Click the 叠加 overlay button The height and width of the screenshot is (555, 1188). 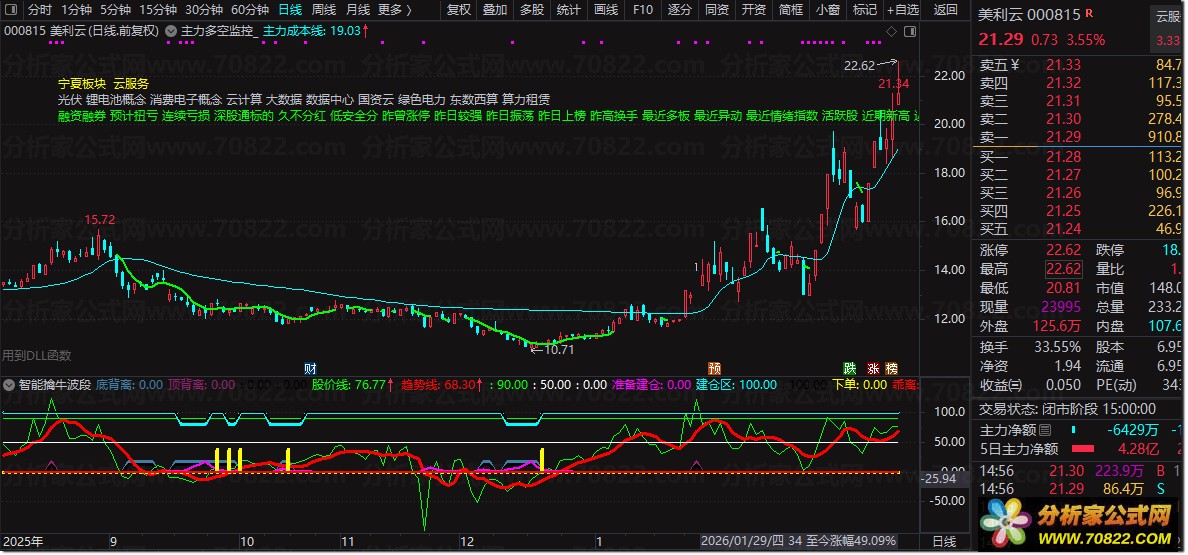[495, 10]
